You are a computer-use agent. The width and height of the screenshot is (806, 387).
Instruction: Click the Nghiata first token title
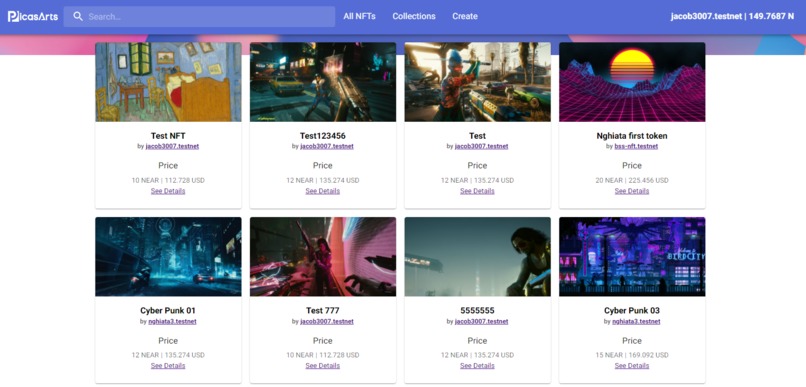pyautogui.click(x=632, y=136)
